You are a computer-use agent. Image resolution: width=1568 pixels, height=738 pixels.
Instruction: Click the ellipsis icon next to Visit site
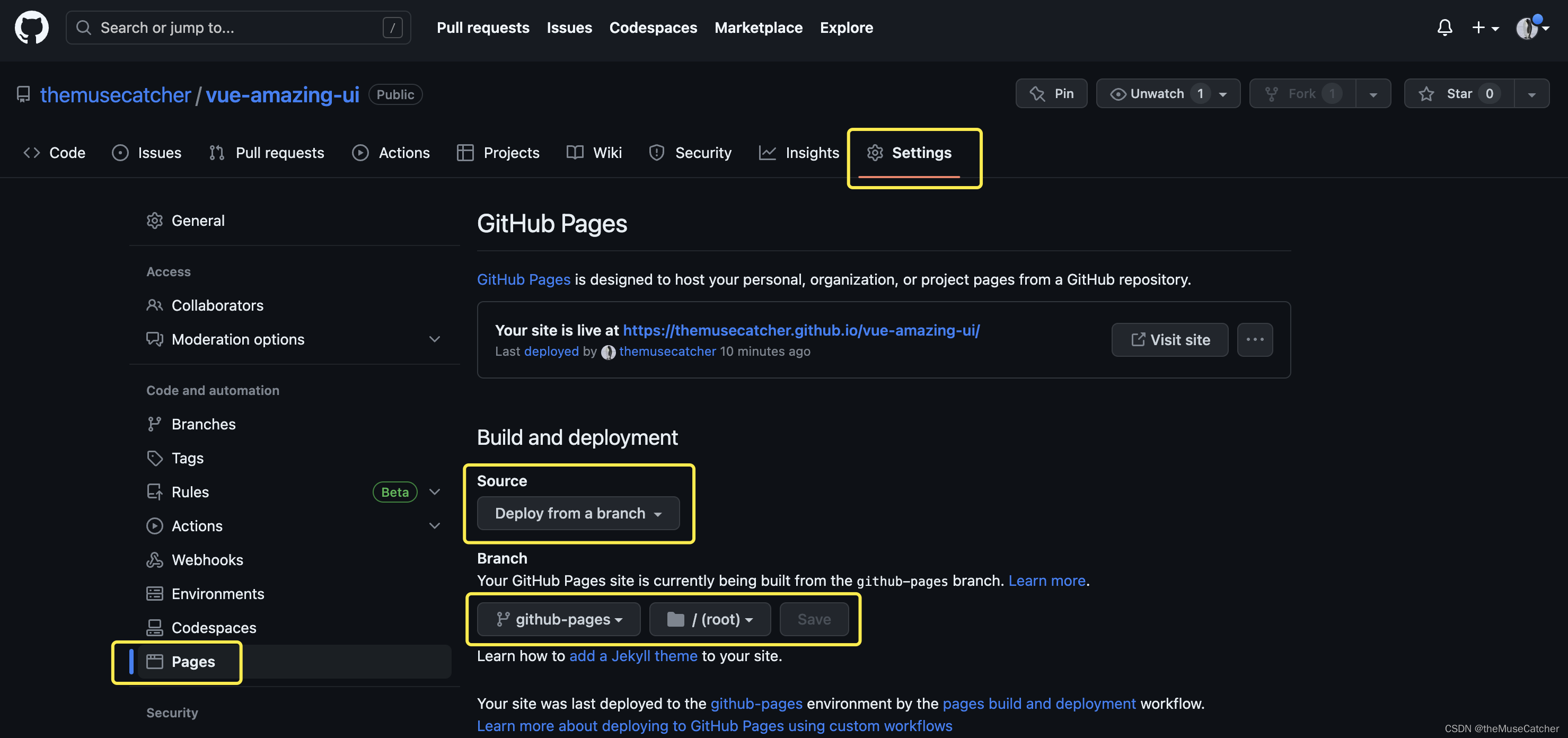(1255, 339)
